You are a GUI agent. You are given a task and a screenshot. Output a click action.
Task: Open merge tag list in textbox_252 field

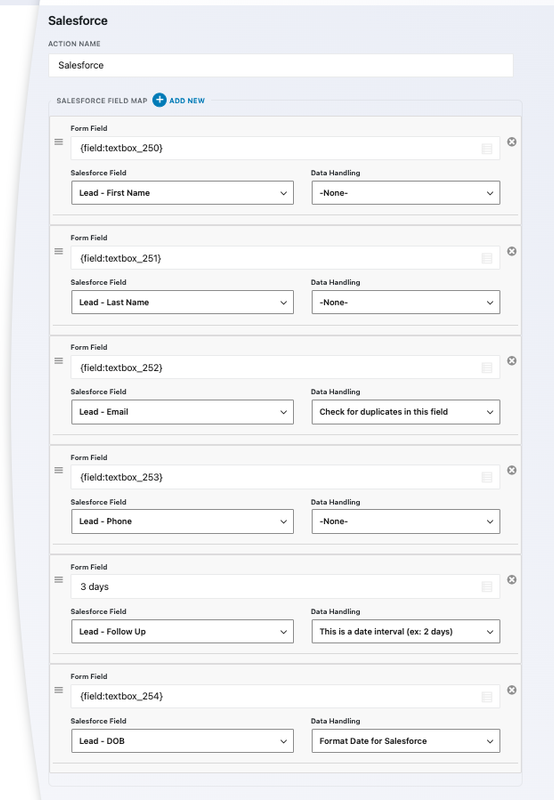(x=487, y=368)
